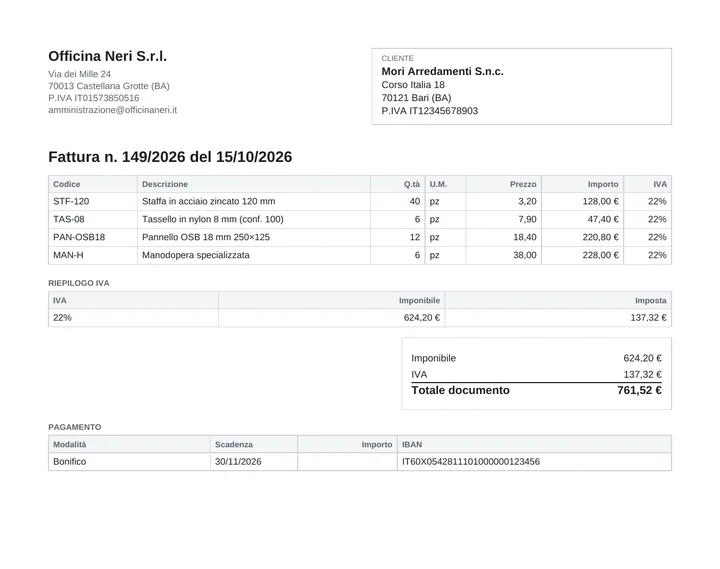Click the invoice title Fattura n. 149/2026
Screen dimensions: 720x569
(x=116, y=157)
